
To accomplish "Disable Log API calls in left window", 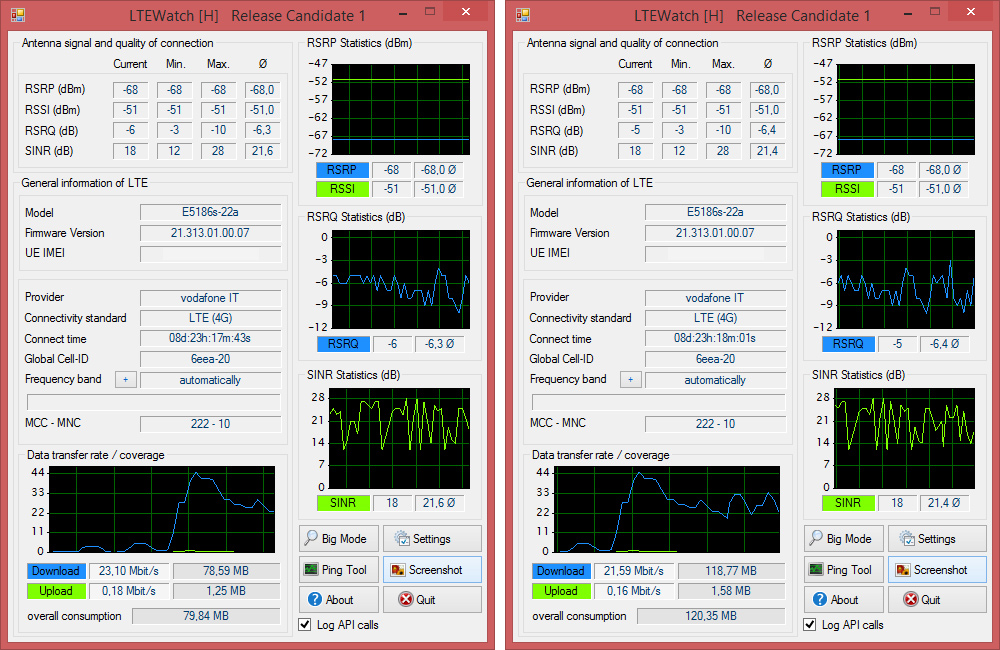I will (x=305, y=625).
